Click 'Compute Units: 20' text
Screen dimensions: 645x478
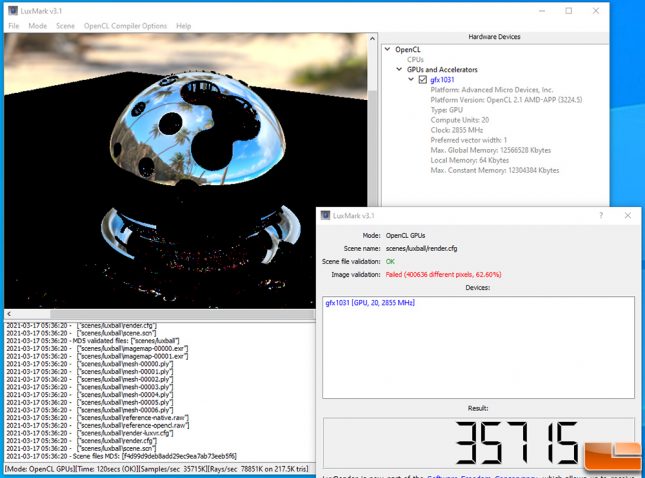pos(459,120)
